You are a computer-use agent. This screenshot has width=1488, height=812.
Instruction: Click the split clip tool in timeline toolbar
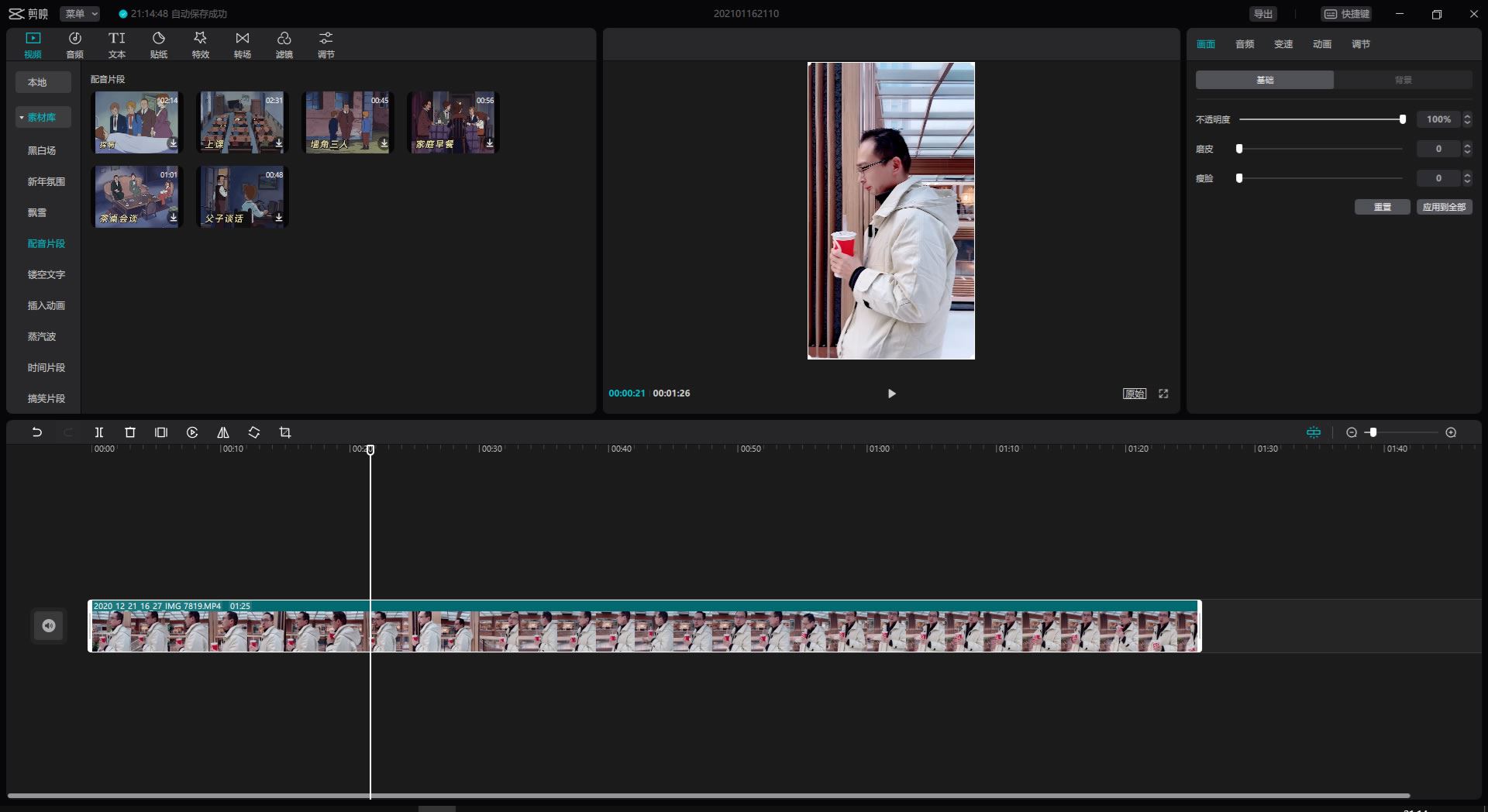99,432
